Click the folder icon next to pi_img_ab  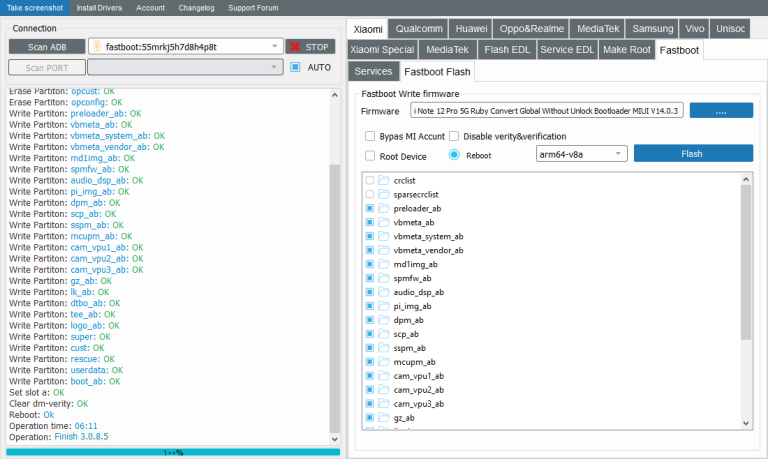tap(384, 306)
